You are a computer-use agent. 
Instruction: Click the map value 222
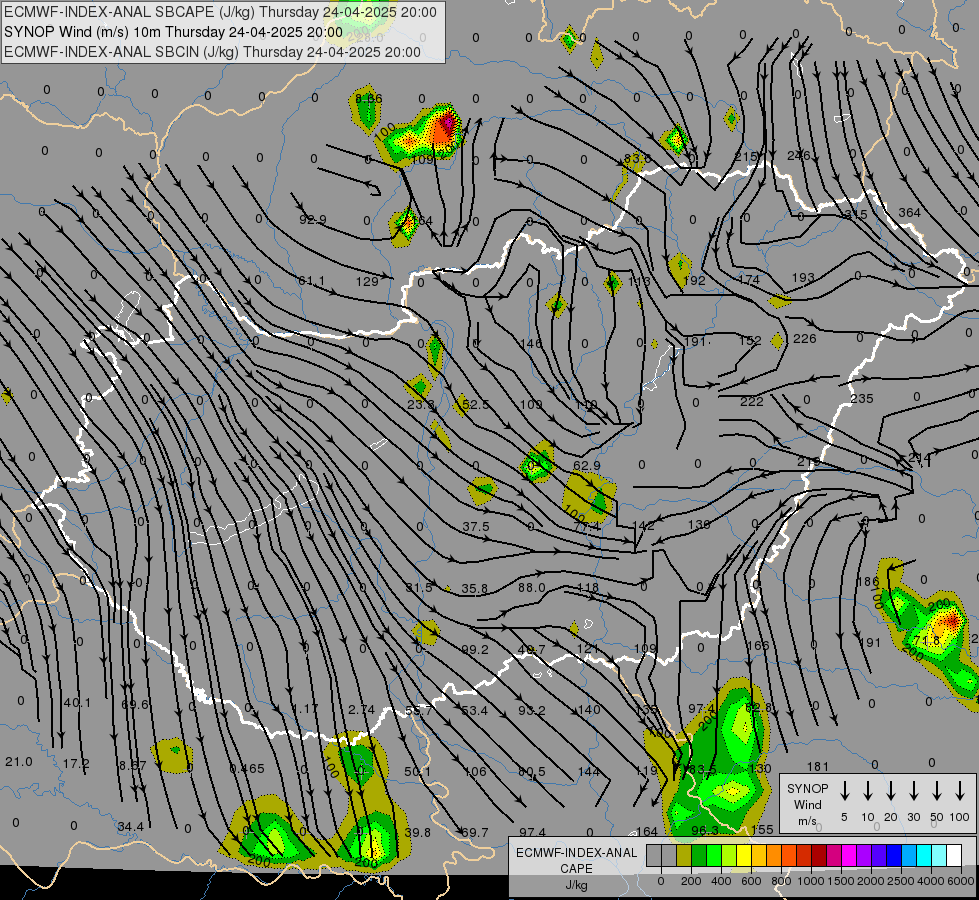(752, 402)
